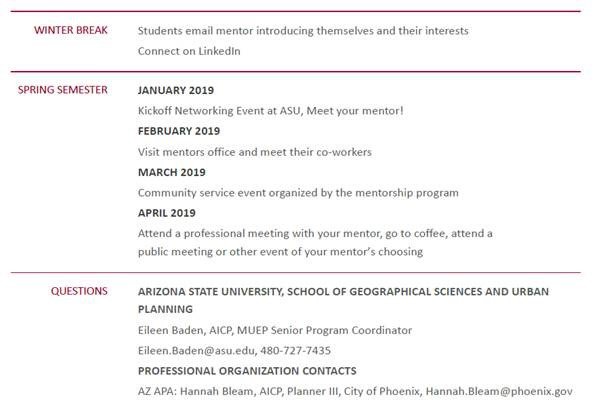
Task: Click the phone number 480-727-7435
Action: tap(296, 351)
